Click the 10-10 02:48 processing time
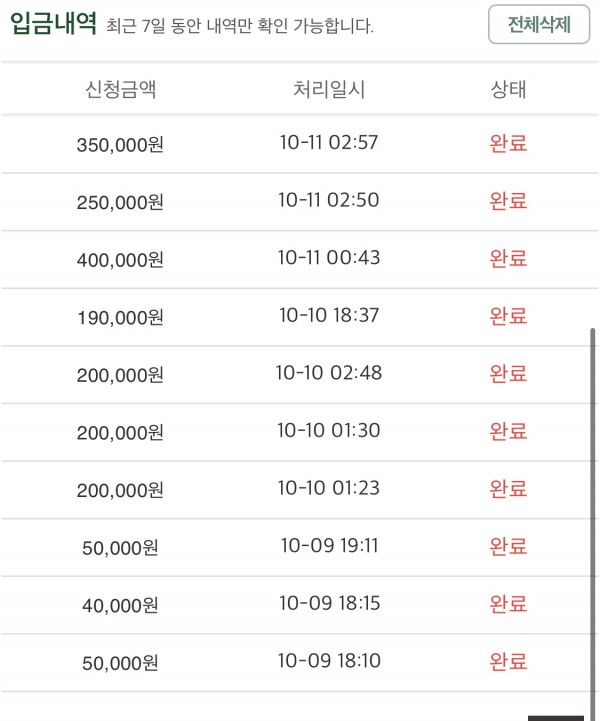 pos(329,373)
